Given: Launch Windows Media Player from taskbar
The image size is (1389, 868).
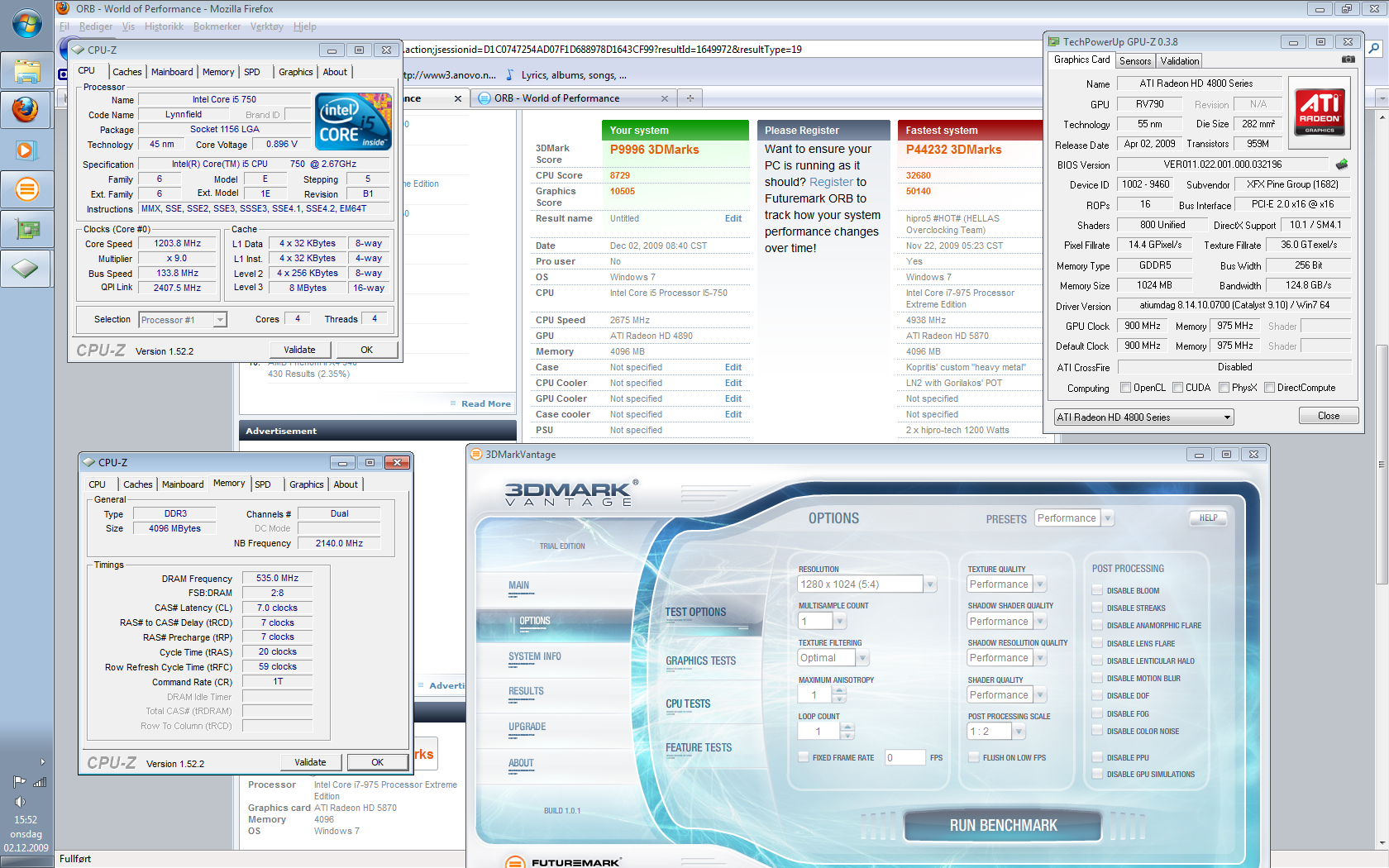Looking at the screenshot, I should [26, 150].
